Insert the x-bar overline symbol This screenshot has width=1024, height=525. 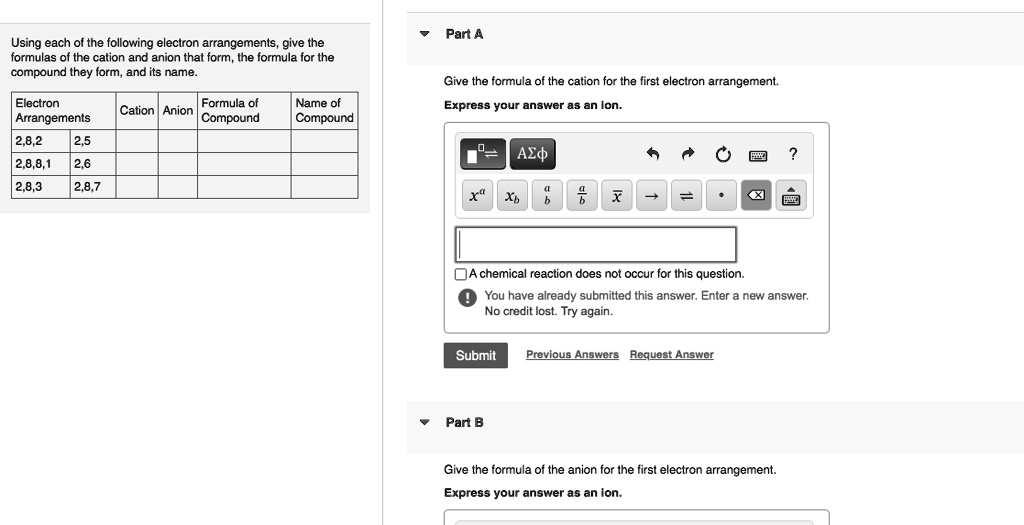click(617, 197)
